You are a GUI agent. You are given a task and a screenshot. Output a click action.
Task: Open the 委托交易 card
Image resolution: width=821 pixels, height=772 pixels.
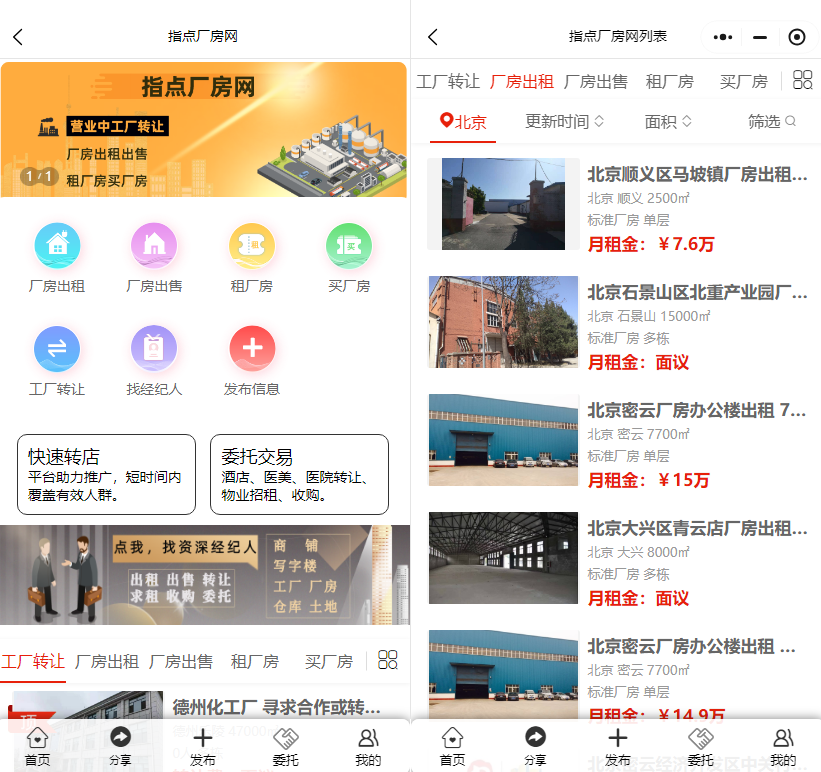click(299, 475)
